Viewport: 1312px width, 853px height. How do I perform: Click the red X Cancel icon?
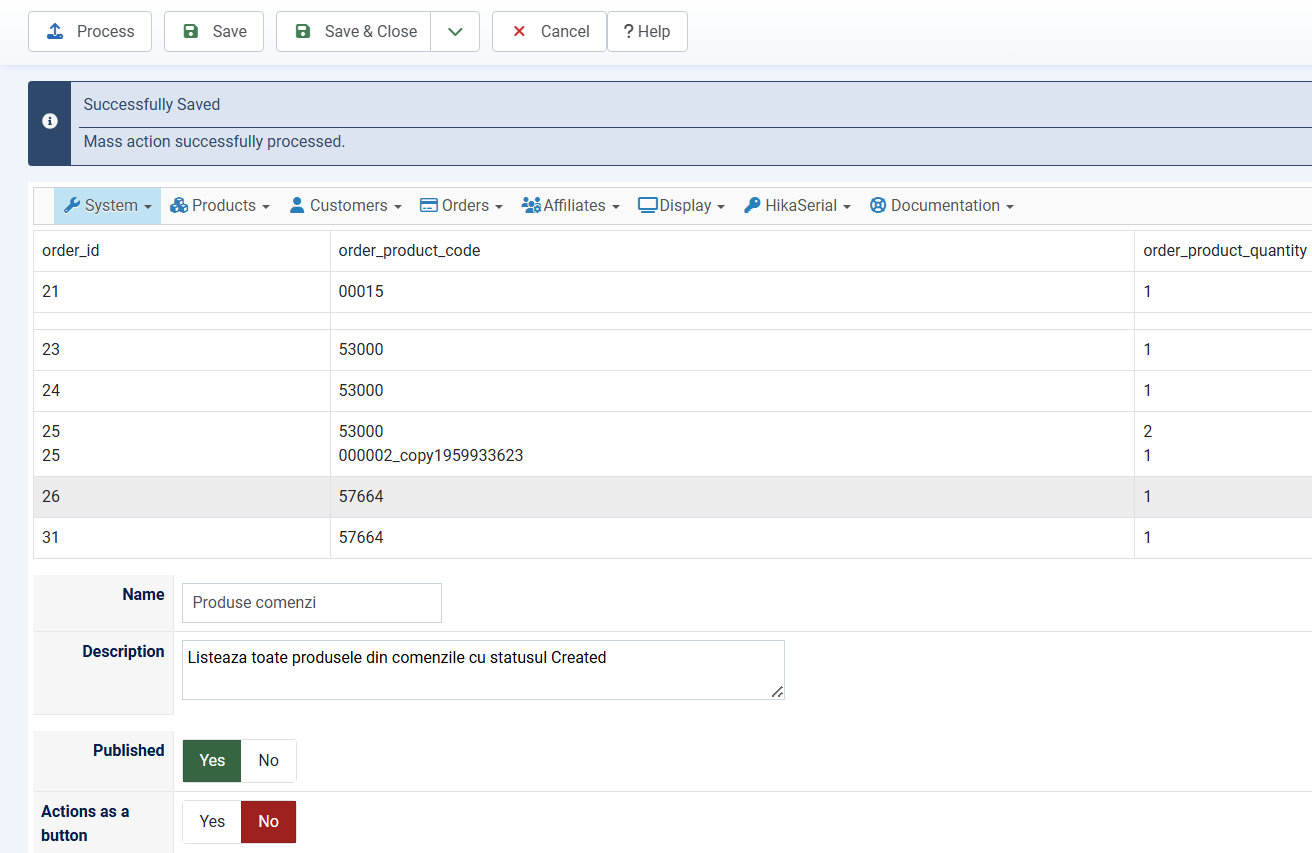click(519, 32)
